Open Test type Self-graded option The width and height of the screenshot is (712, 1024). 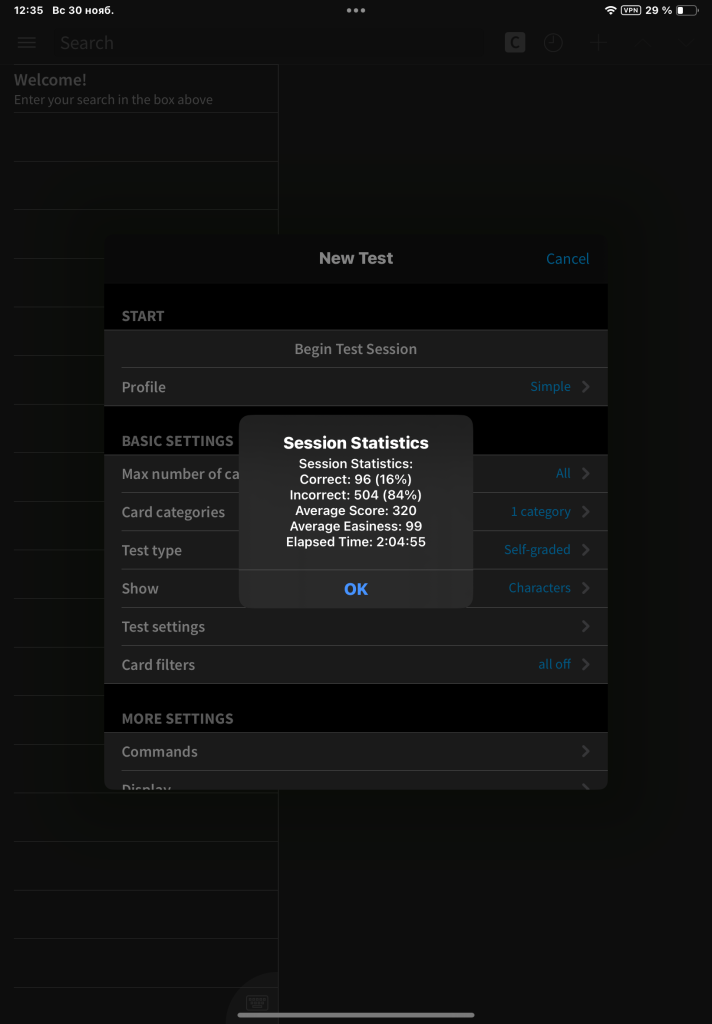coord(537,550)
